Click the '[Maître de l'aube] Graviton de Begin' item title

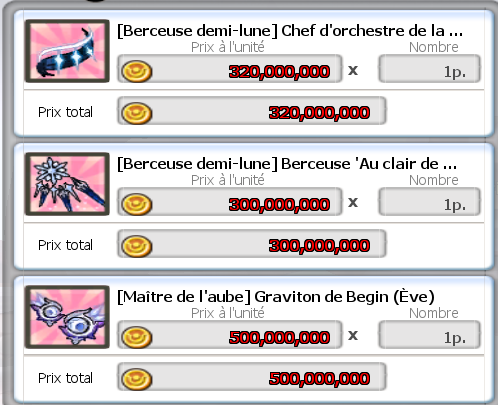(x=276, y=297)
